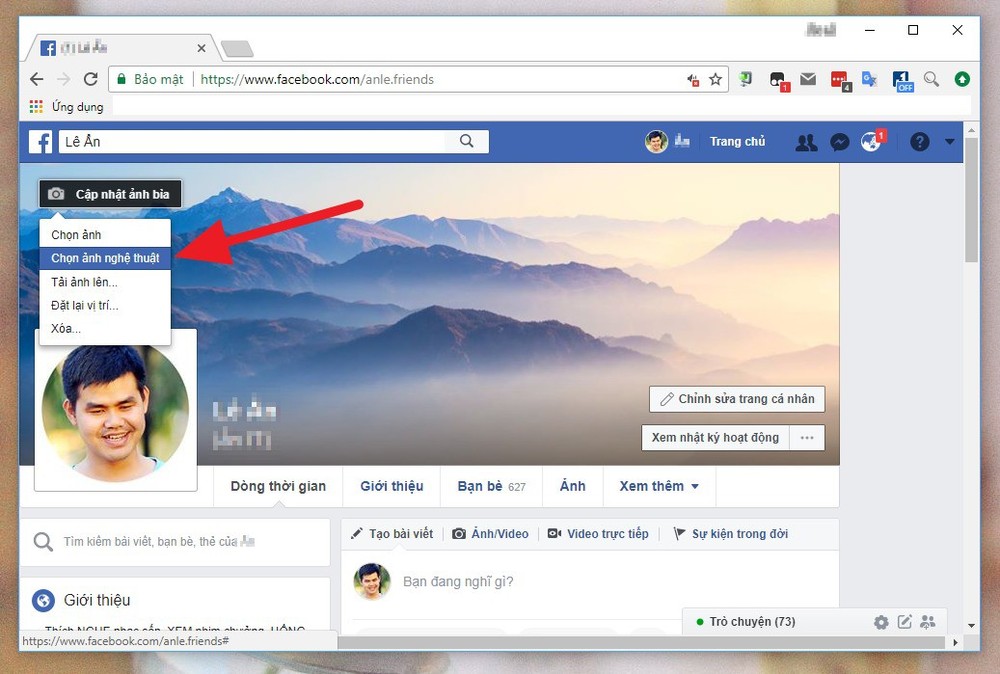Bookmark page with the star icon
This screenshot has width=1000, height=674.
click(716, 80)
